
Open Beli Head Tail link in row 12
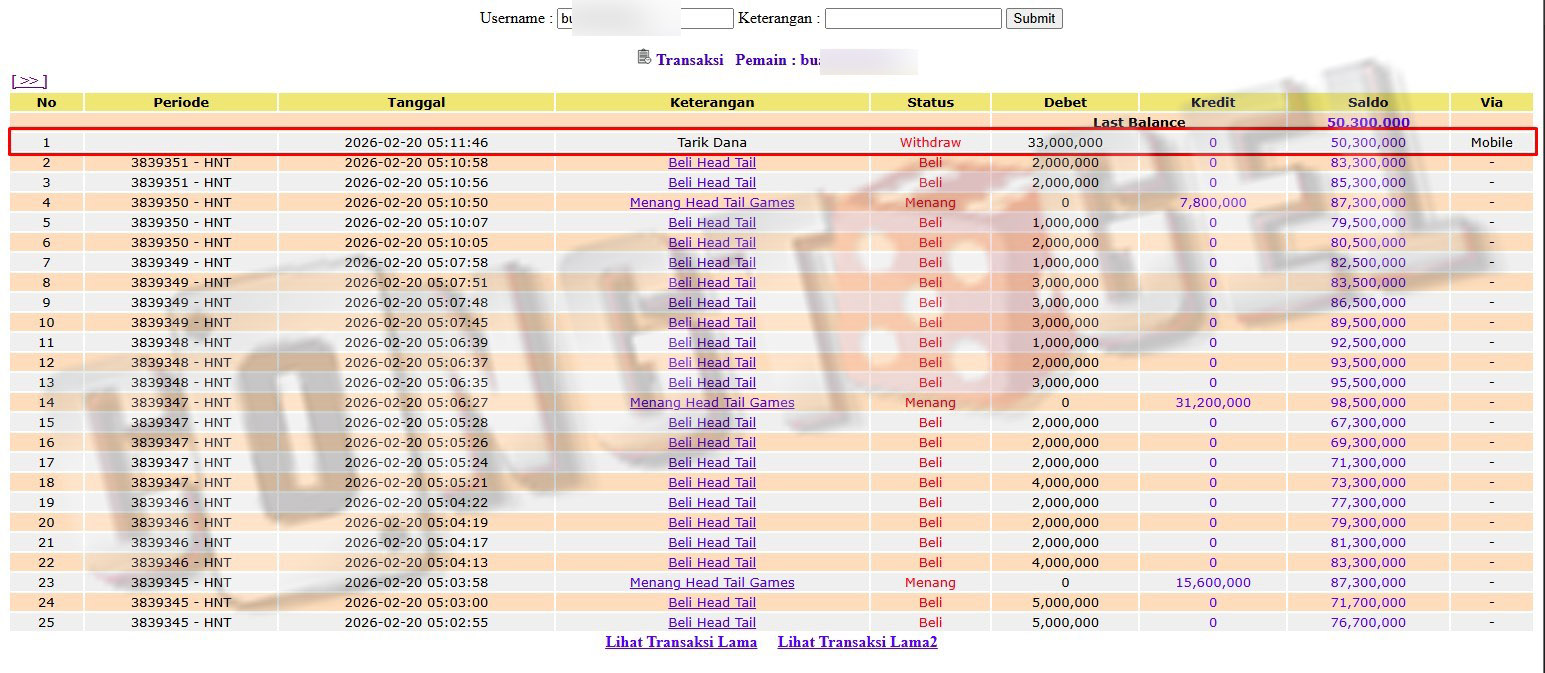[x=712, y=362]
